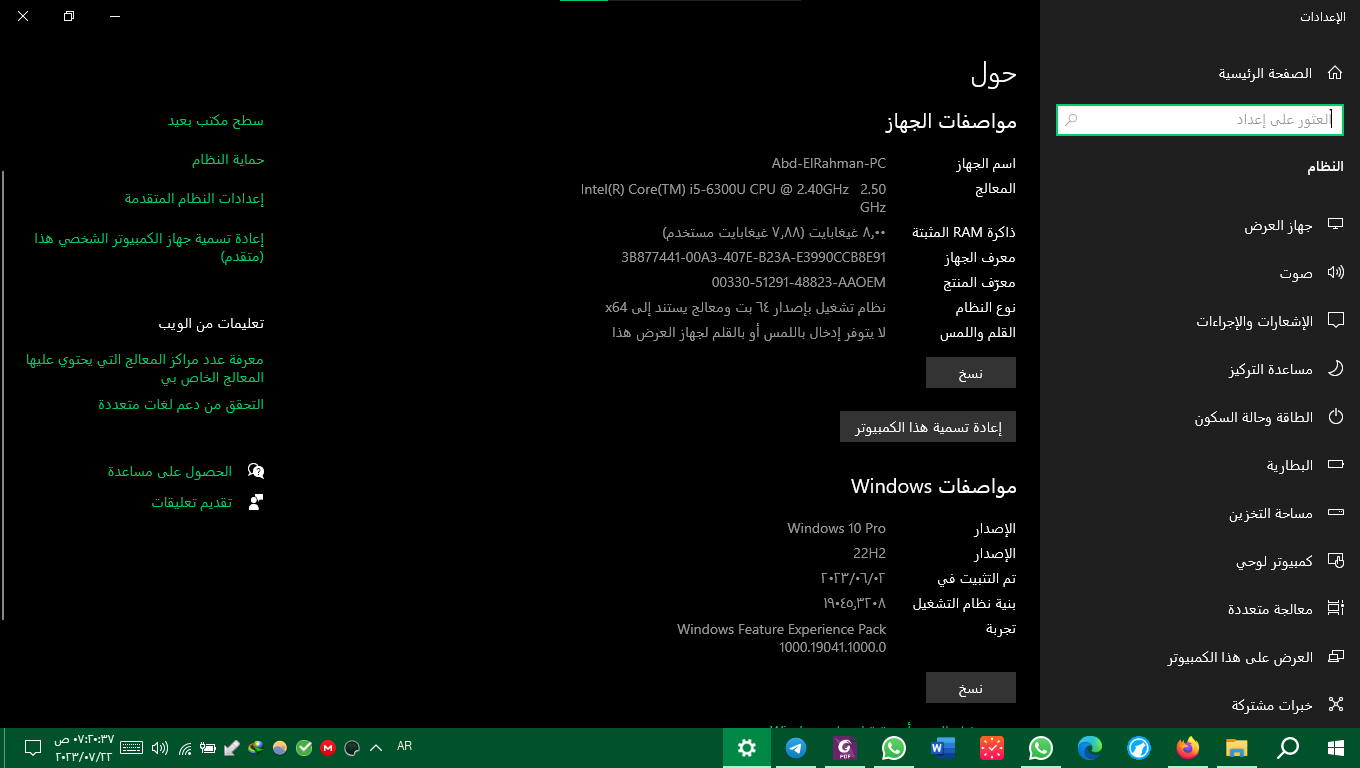The height and width of the screenshot is (768, 1360).
Task: Click Rename this PC (إعادة تسمية هذا الكمبيوتر)
Action: click(928, 427)
